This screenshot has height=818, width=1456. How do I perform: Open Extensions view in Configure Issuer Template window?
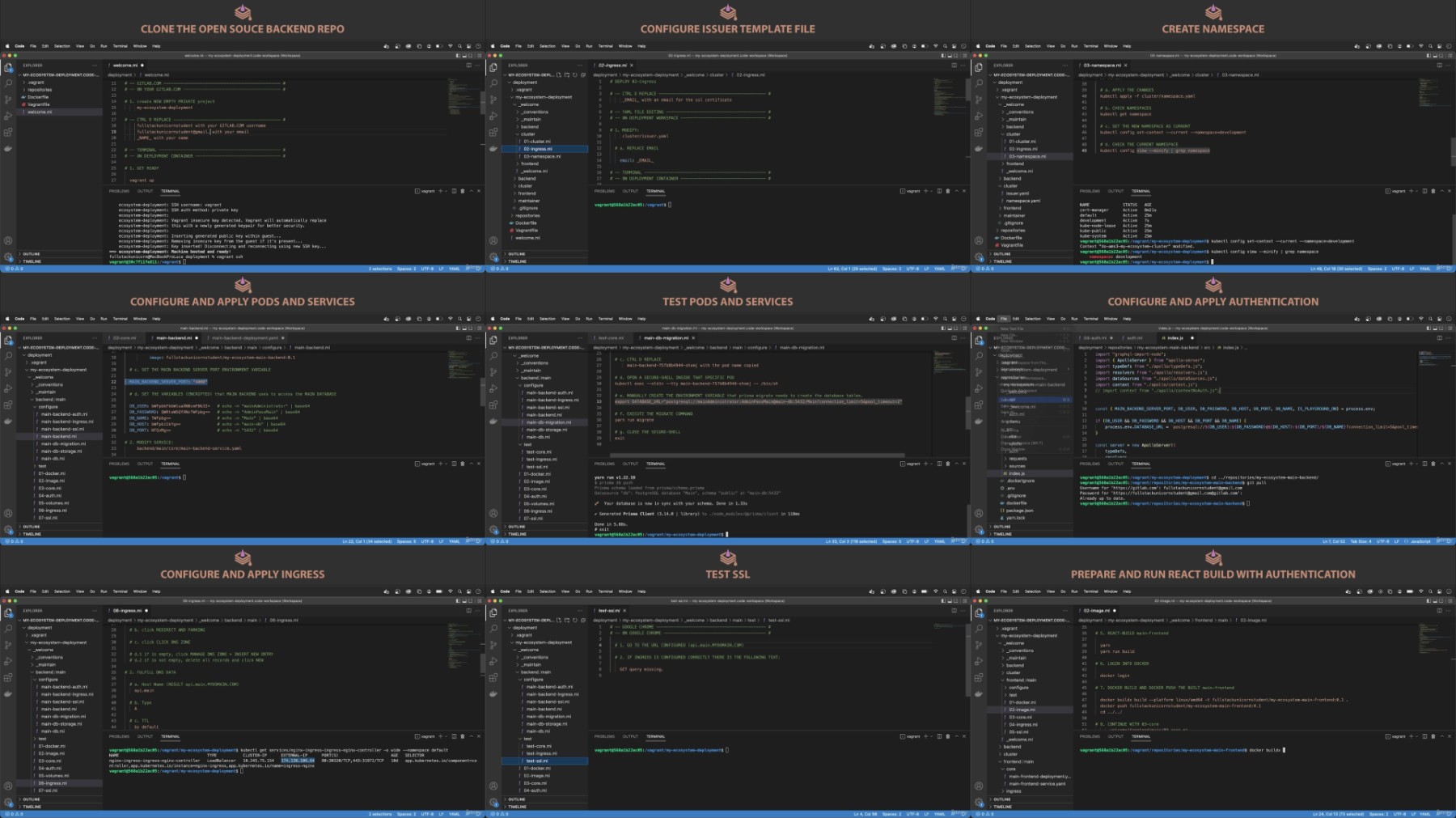[x=493, y=132]
